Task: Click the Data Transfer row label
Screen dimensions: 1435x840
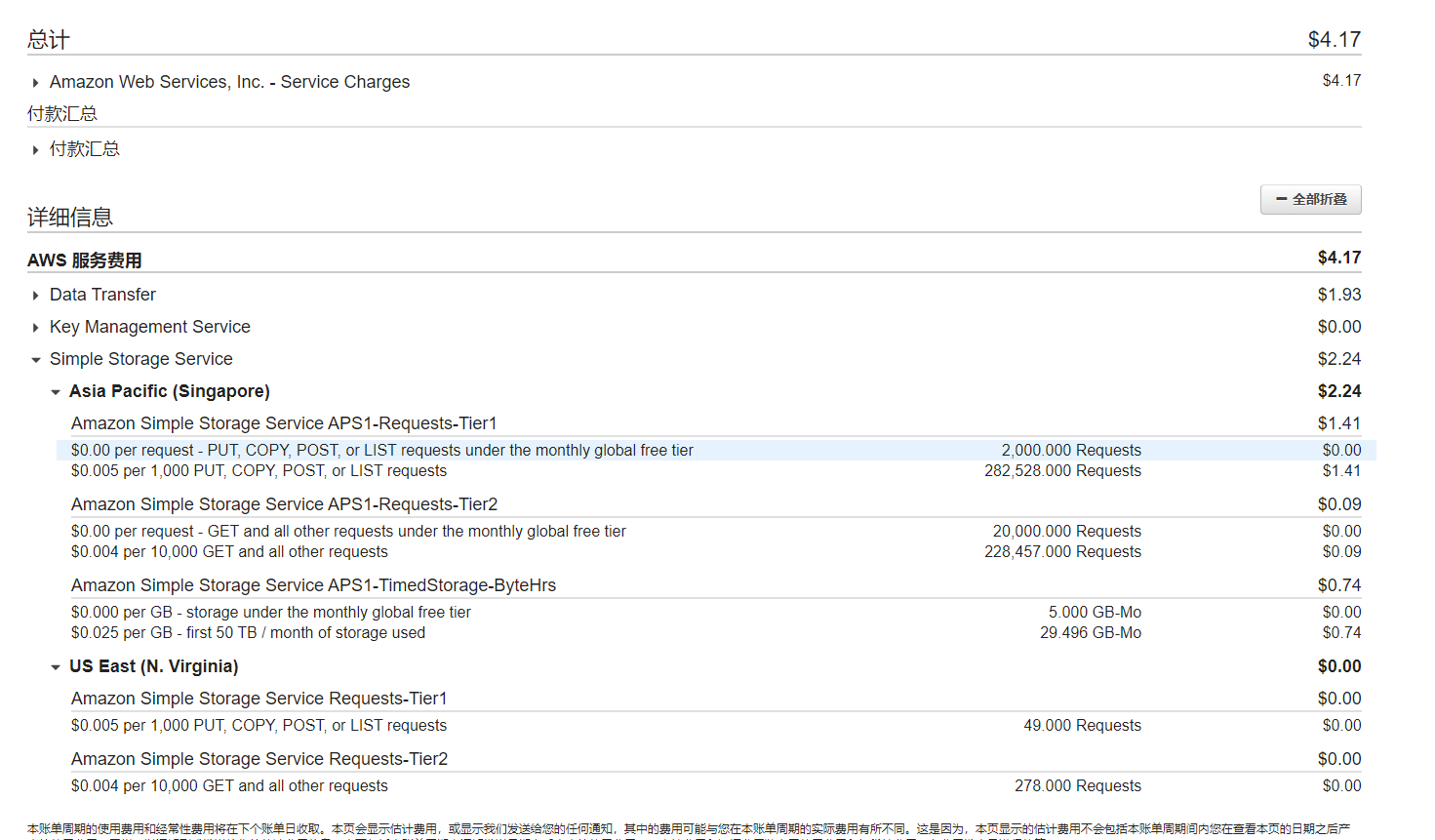Action: pyautogui.click(x=102, y=295)
